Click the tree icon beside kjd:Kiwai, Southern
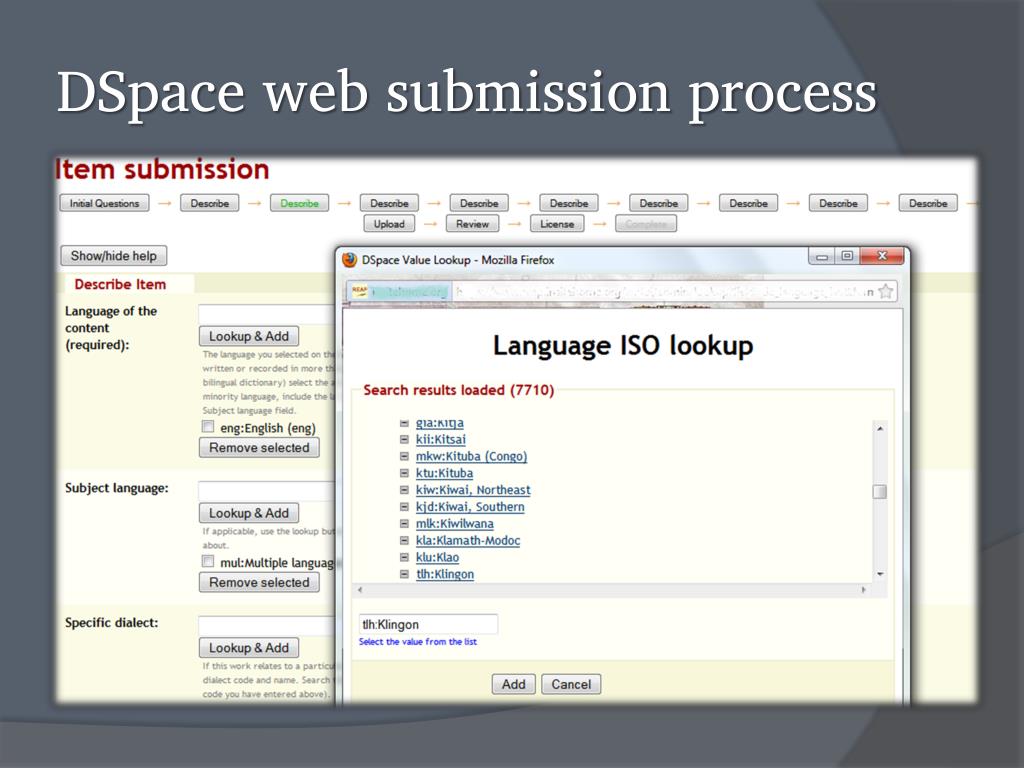1024x768 pixels. pyautogui.click(x=404, y=507)
